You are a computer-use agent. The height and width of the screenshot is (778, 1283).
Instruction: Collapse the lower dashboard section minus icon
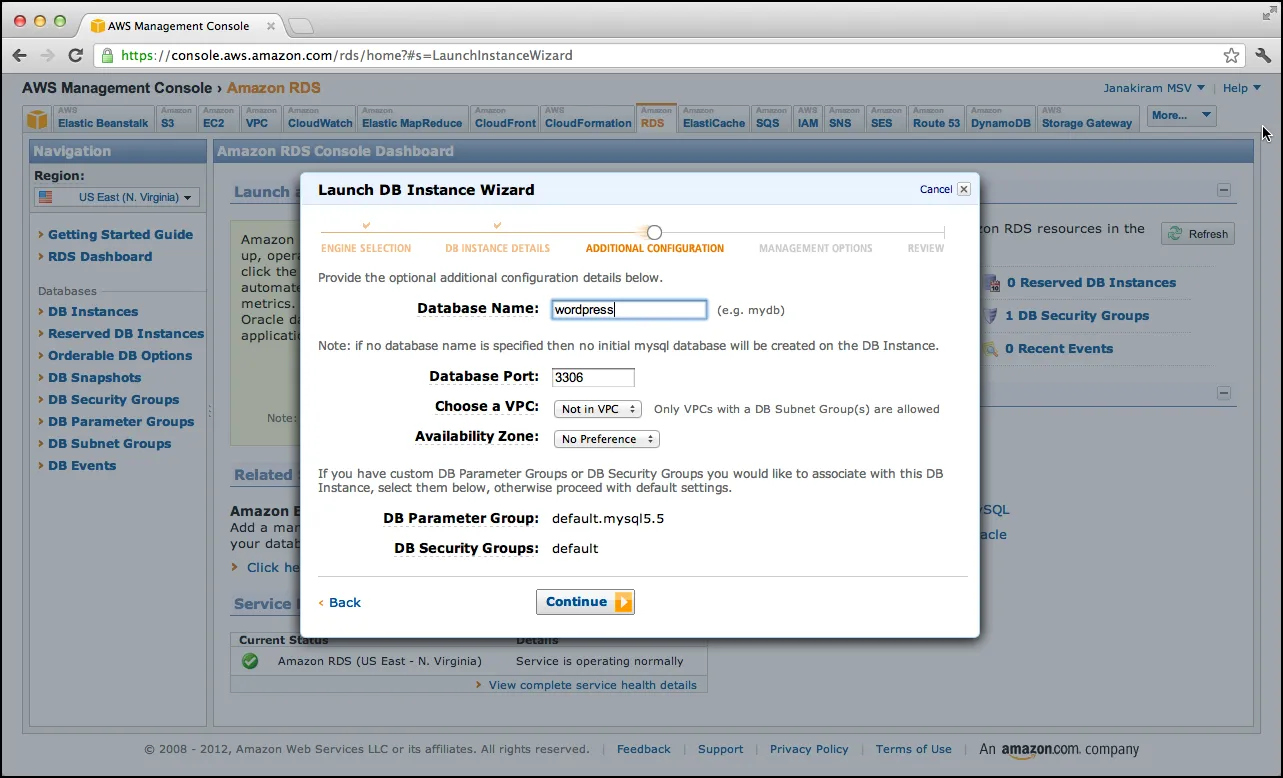point(1224,394)
